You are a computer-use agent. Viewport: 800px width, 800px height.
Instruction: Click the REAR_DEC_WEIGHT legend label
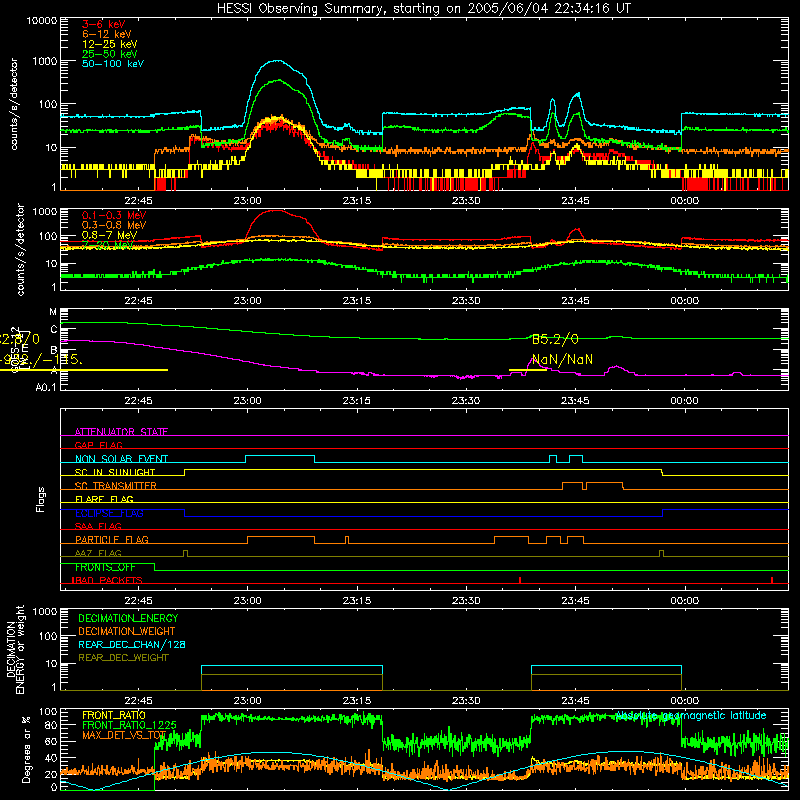pos(123,658)
